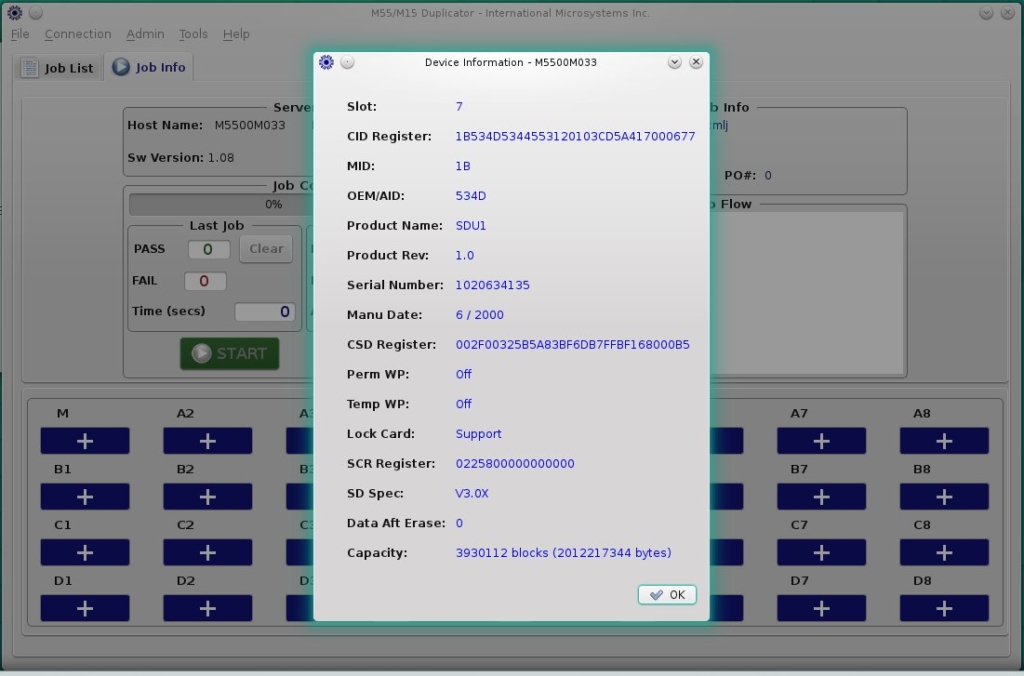Select slot C7 plus button
This screenshot has width=1024, height=676.
coord(822,553)
